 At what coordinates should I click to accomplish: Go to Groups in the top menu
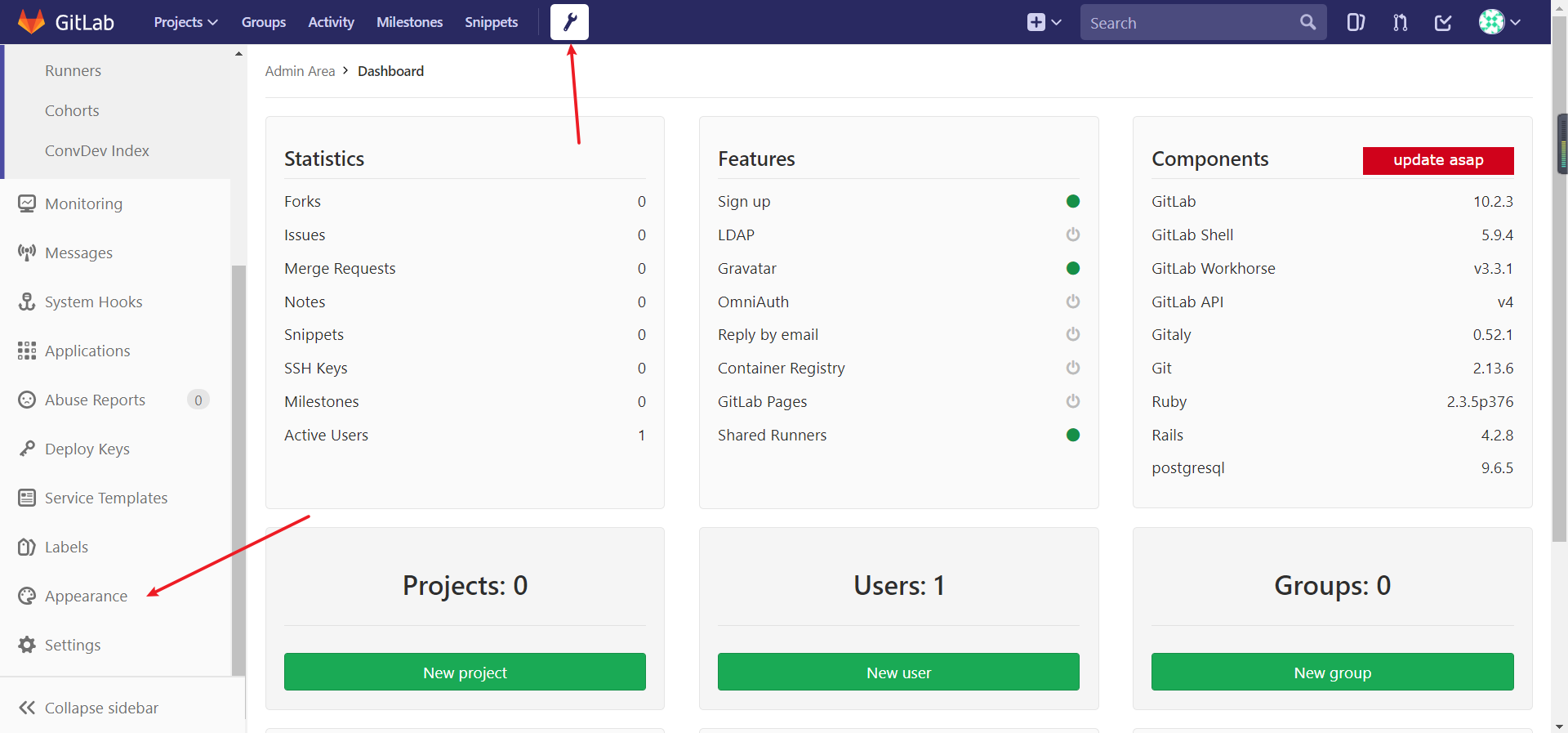coord(263,22)
